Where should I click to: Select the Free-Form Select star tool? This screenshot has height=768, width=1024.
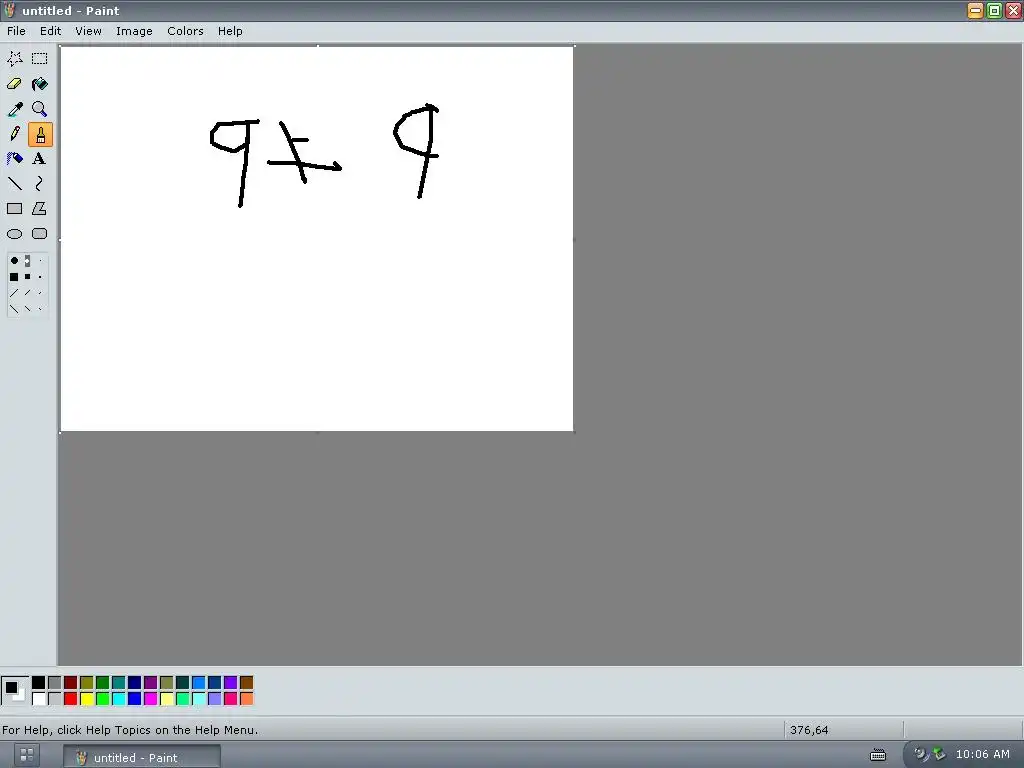tap(14, 59)
